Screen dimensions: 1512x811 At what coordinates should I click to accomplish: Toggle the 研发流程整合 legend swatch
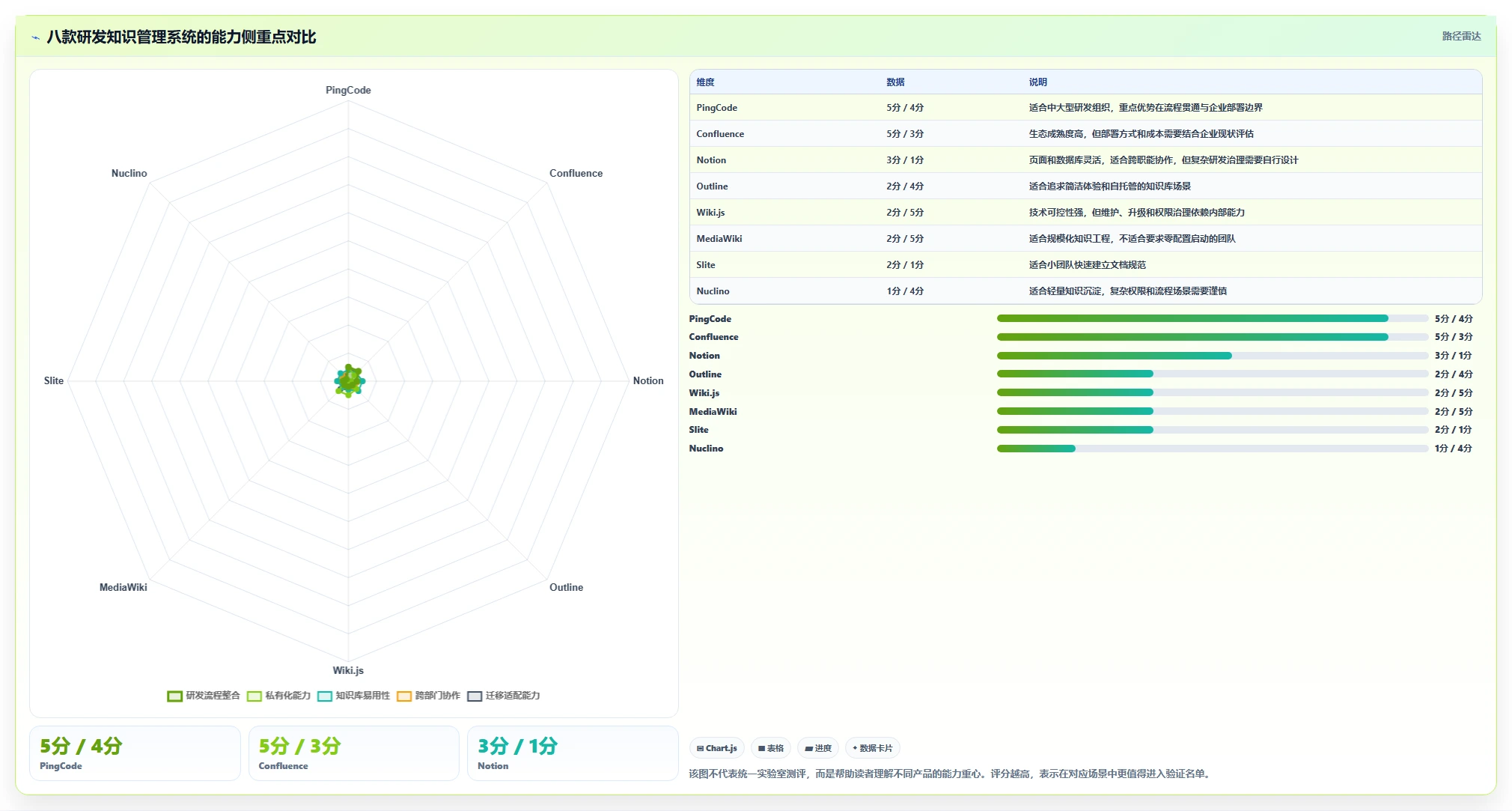point(174,696)
